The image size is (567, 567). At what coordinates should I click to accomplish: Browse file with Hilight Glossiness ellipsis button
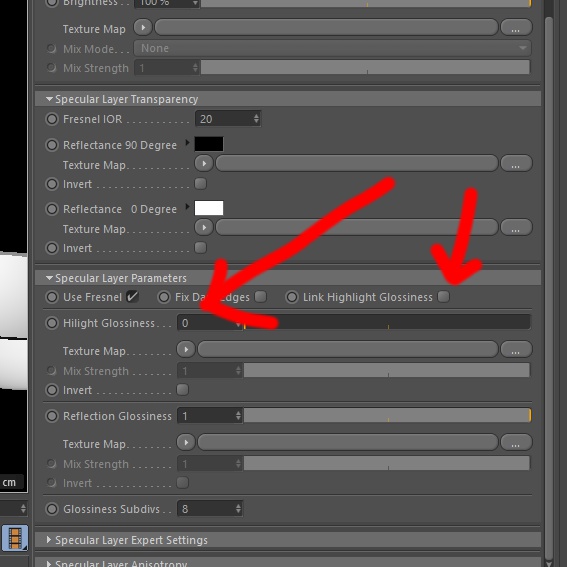tap(516, 350)
